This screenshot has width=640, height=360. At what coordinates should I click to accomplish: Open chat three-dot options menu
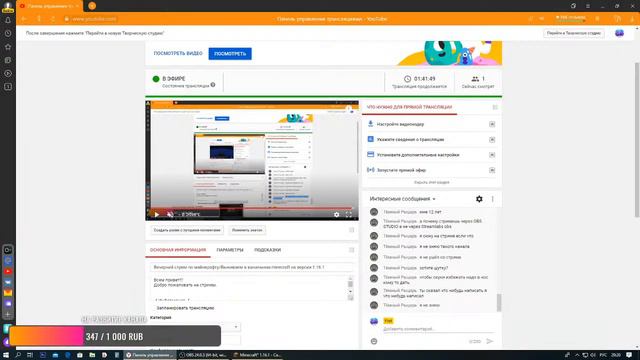click(493, 199)
